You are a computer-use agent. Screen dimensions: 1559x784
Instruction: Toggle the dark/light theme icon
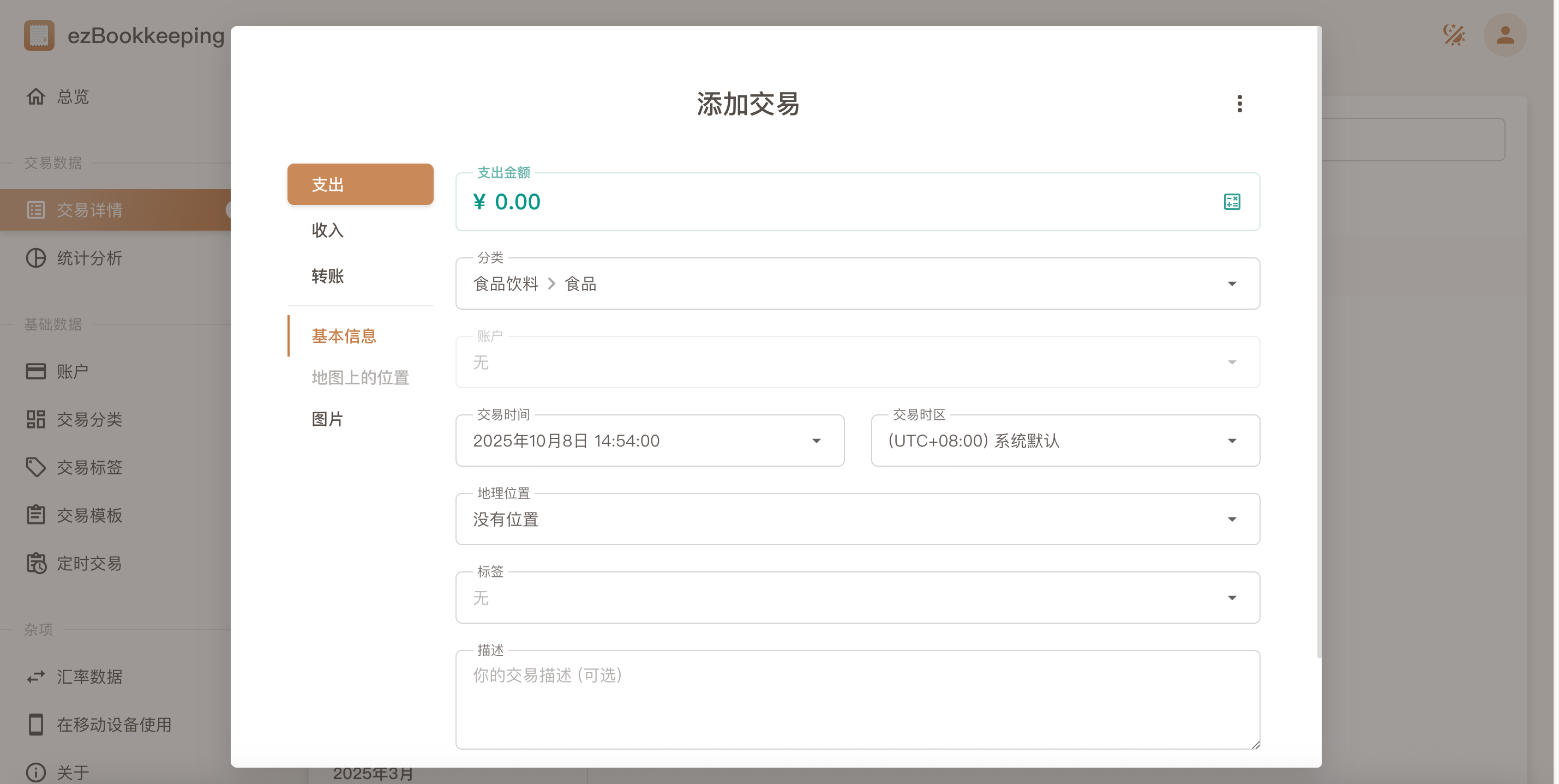click(x=1453, y=35)
